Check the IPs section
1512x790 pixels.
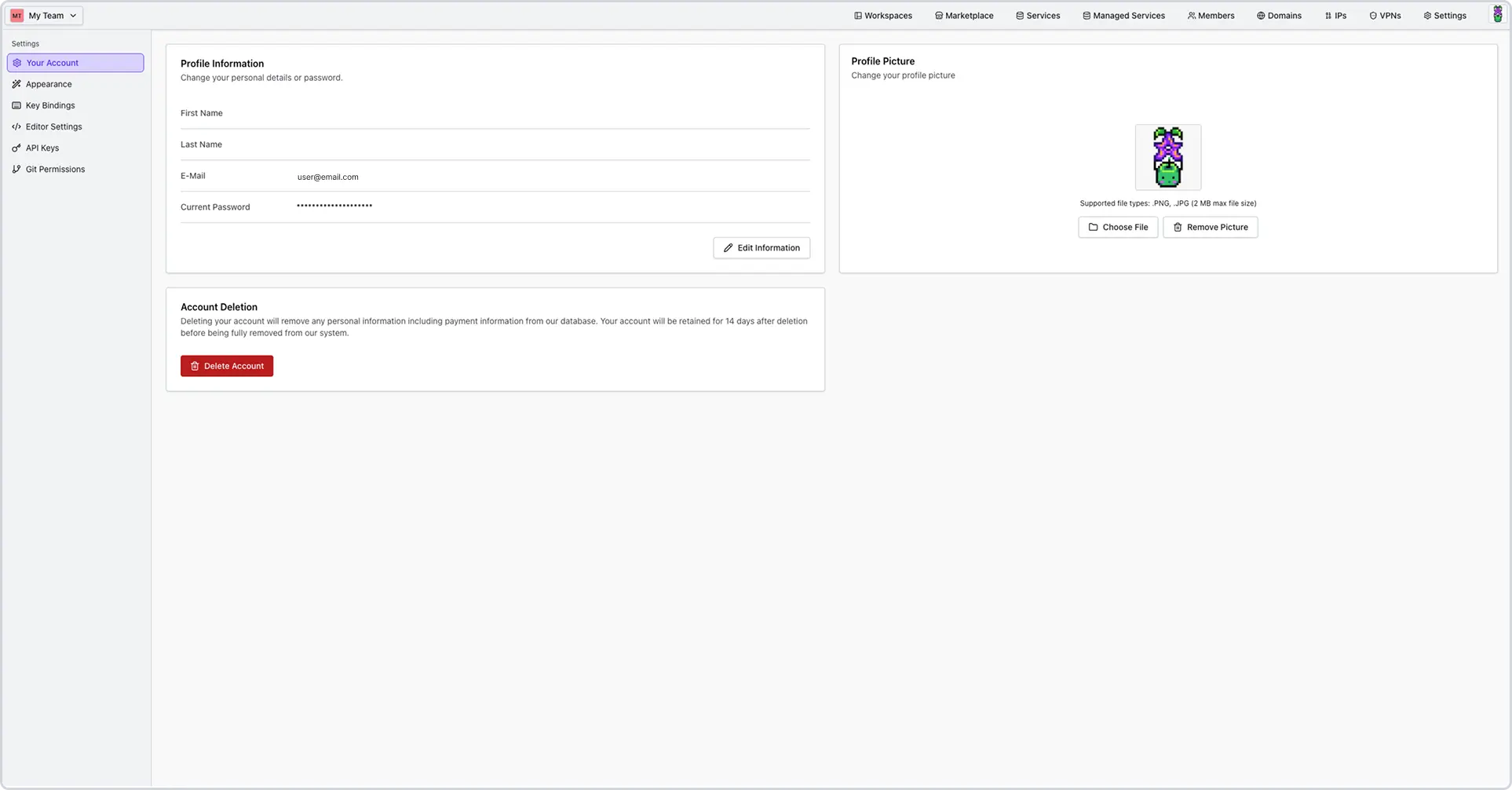point(1335,15)
